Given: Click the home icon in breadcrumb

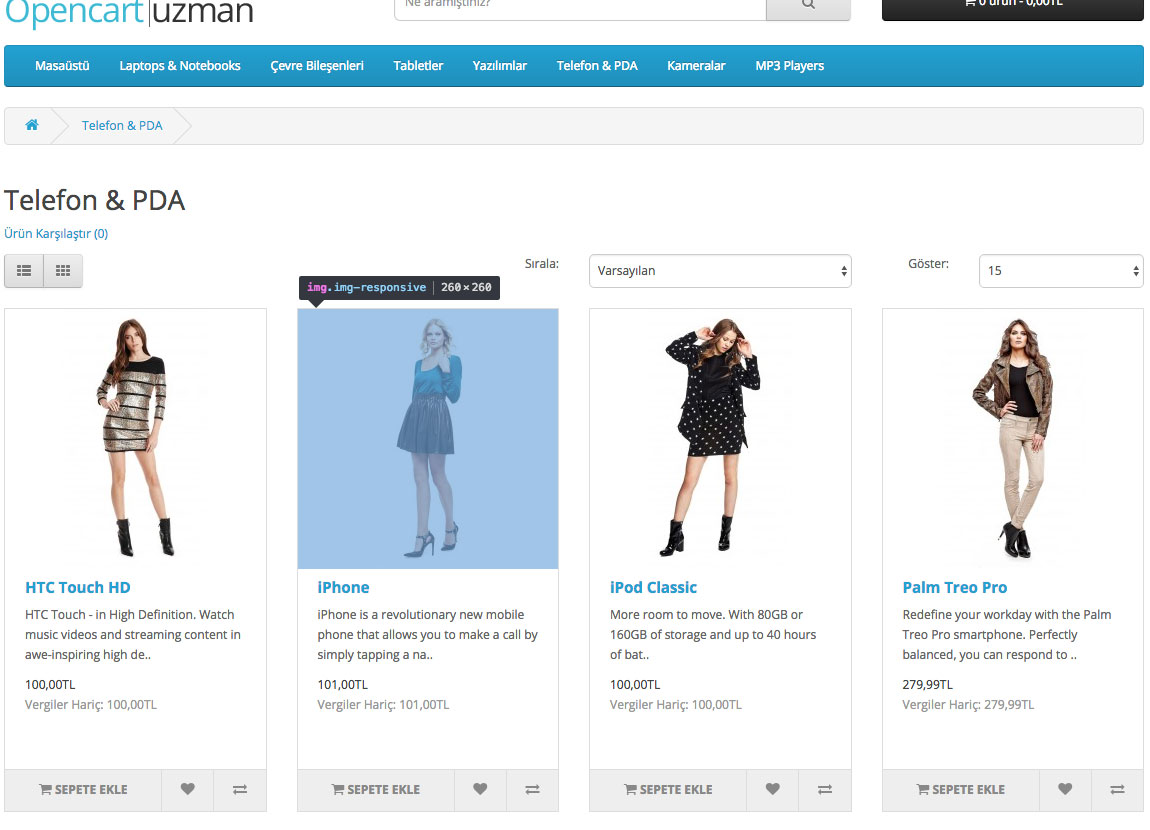Looking at the screenshot, I should (32, 125).
